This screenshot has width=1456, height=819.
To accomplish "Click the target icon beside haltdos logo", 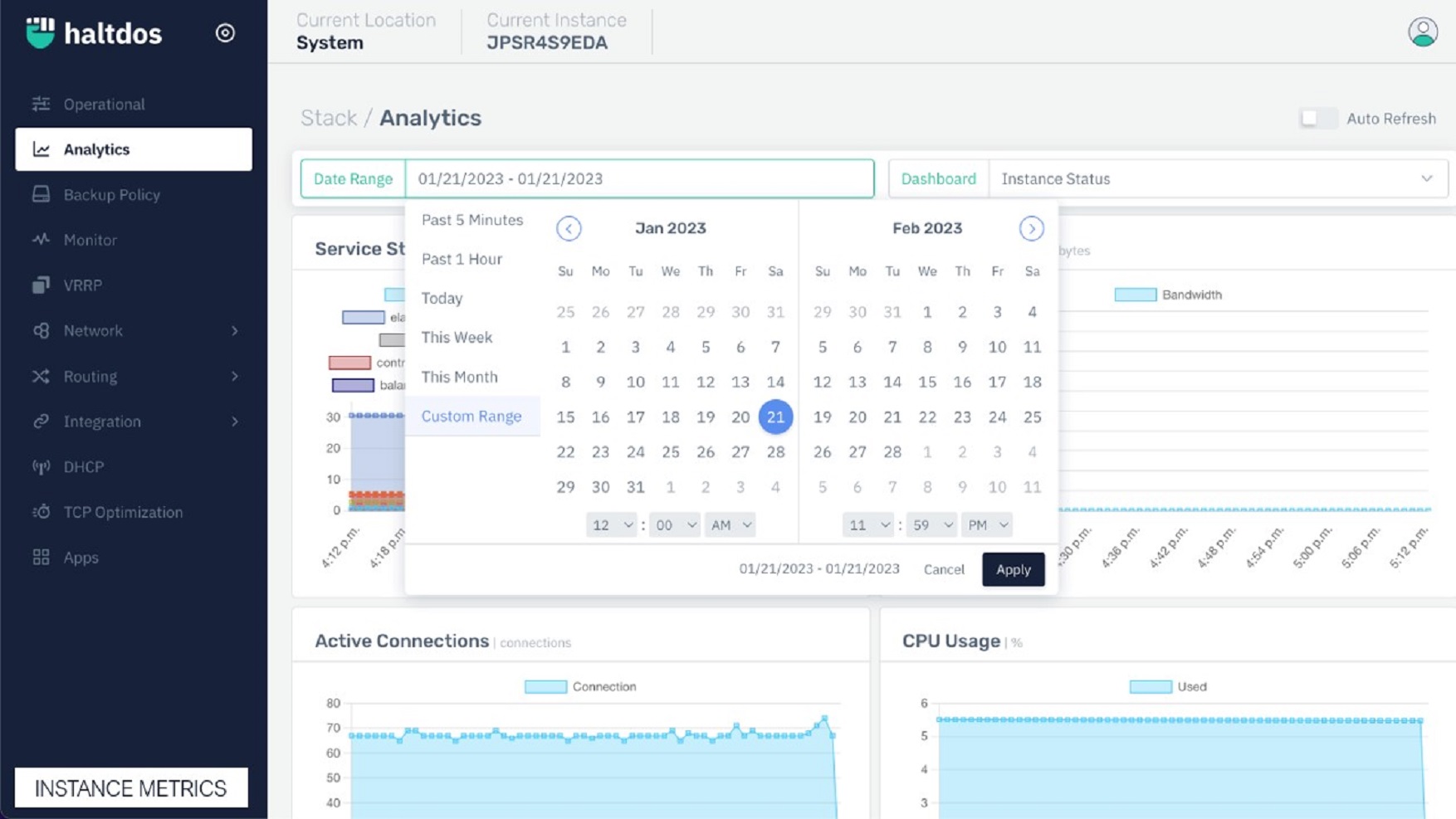I will [x=225, y=33].
